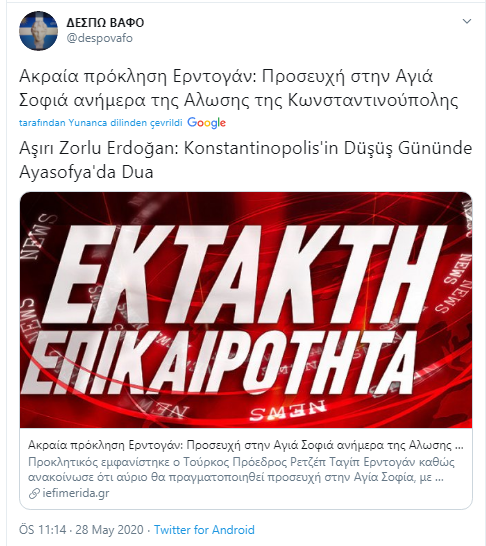Click 'tarafından Yunanca dilinden çevrildi' translation link
Screen dimensions: 486x546
tap(101, 123)
